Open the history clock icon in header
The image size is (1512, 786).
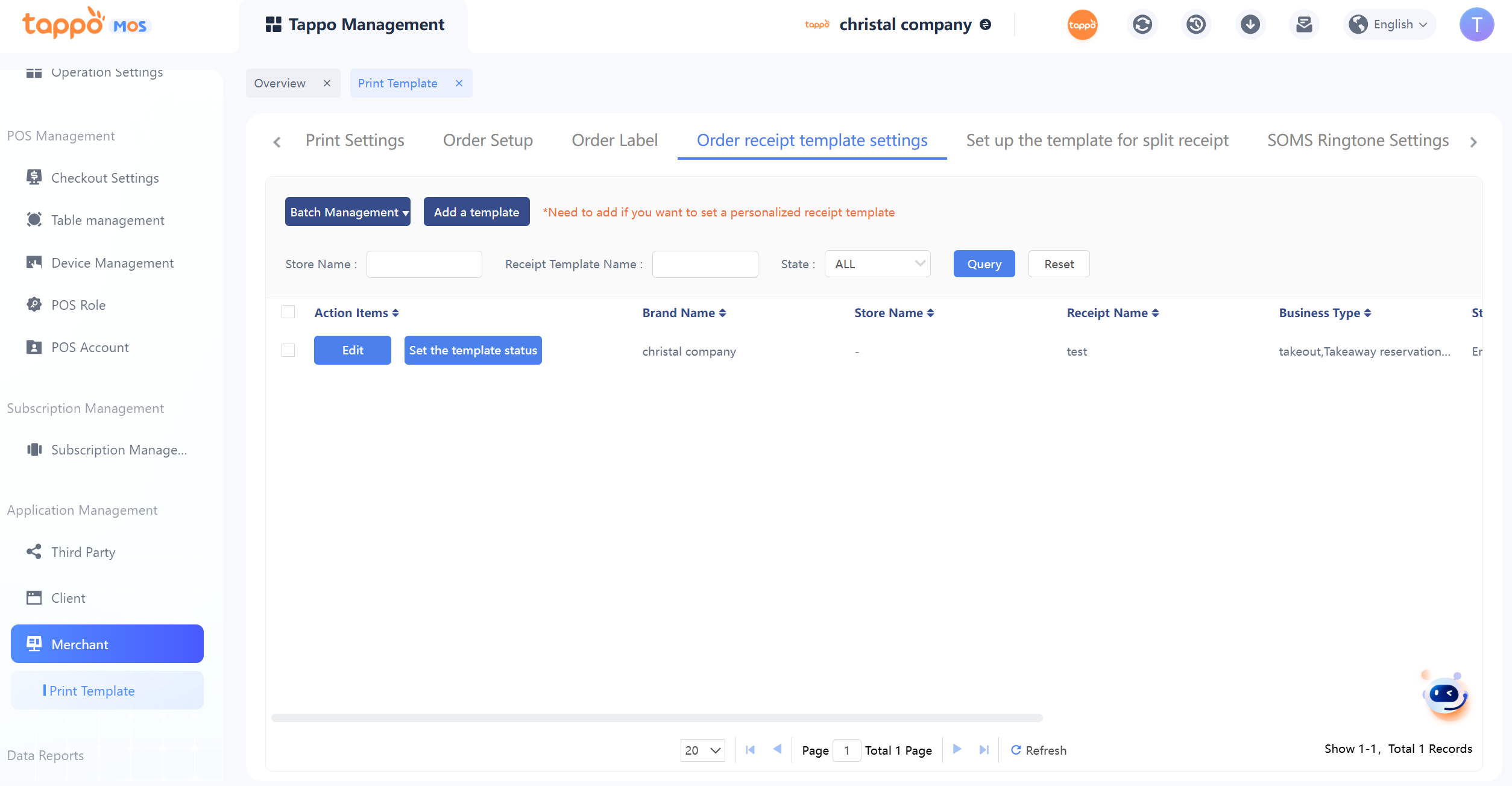coord(1196,25)
